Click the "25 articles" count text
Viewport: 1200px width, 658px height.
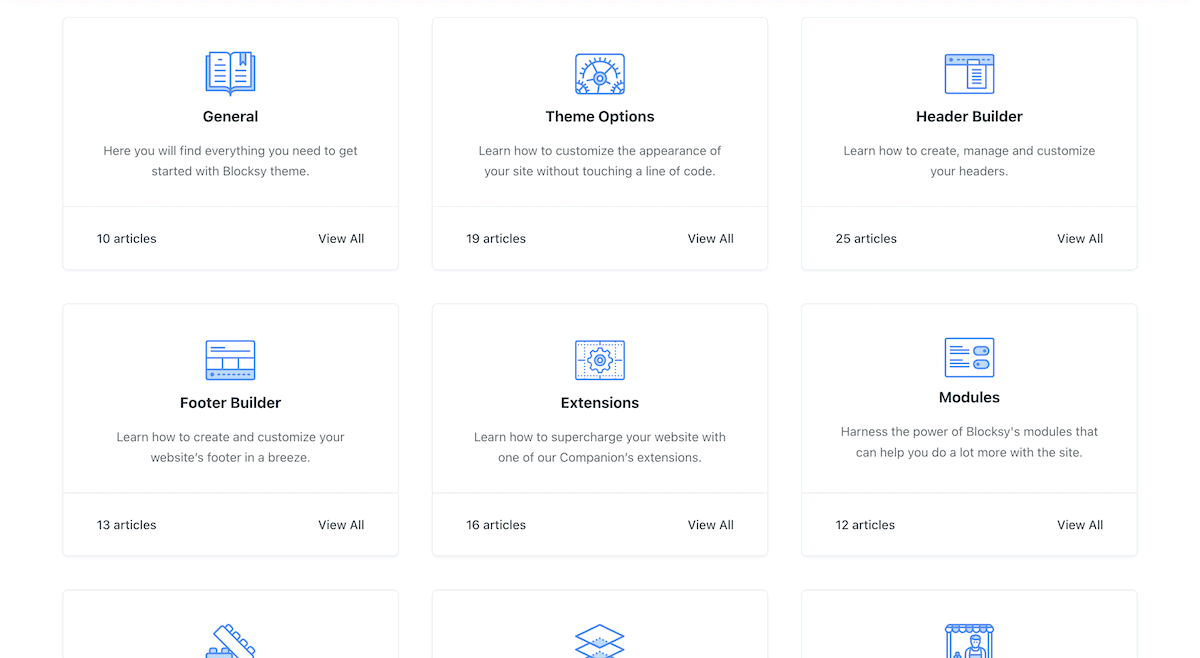pos(866,238)
